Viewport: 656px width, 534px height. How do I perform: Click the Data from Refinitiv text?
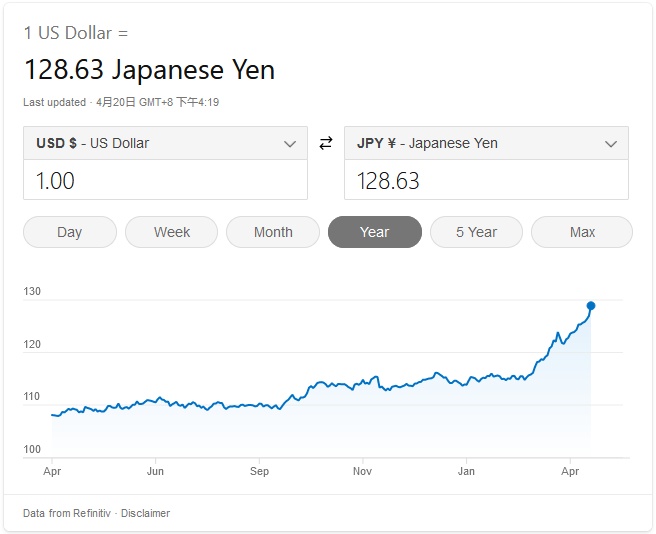(x=66, y=513)
